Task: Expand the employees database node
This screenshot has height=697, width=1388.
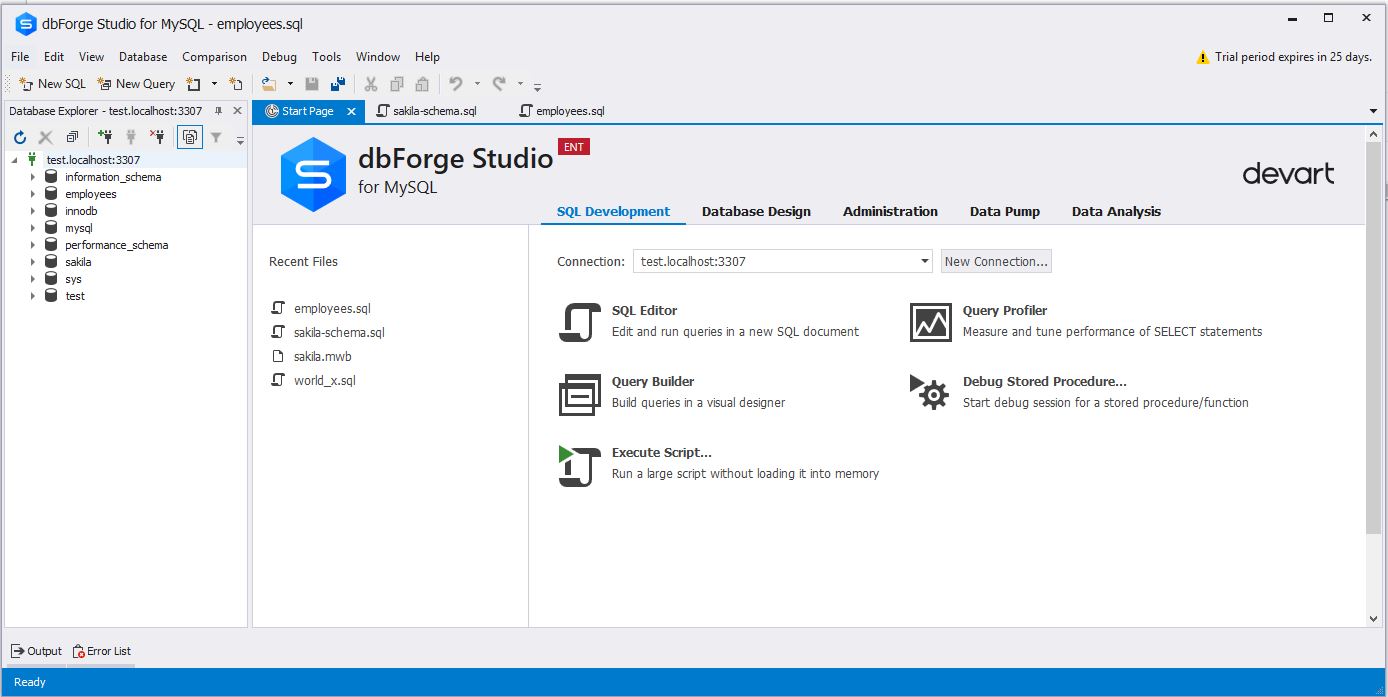Action: tap(33, 194)
